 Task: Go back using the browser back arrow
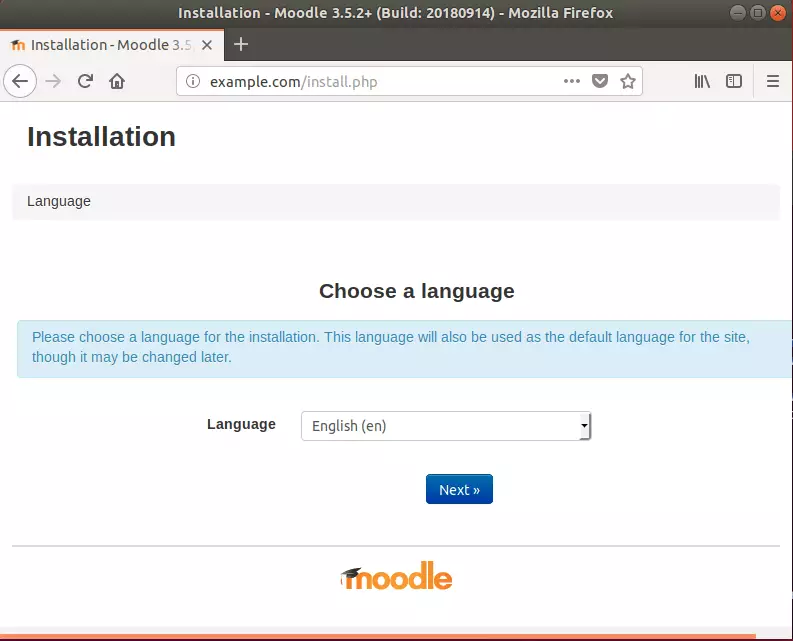click(x=20, y=81)
